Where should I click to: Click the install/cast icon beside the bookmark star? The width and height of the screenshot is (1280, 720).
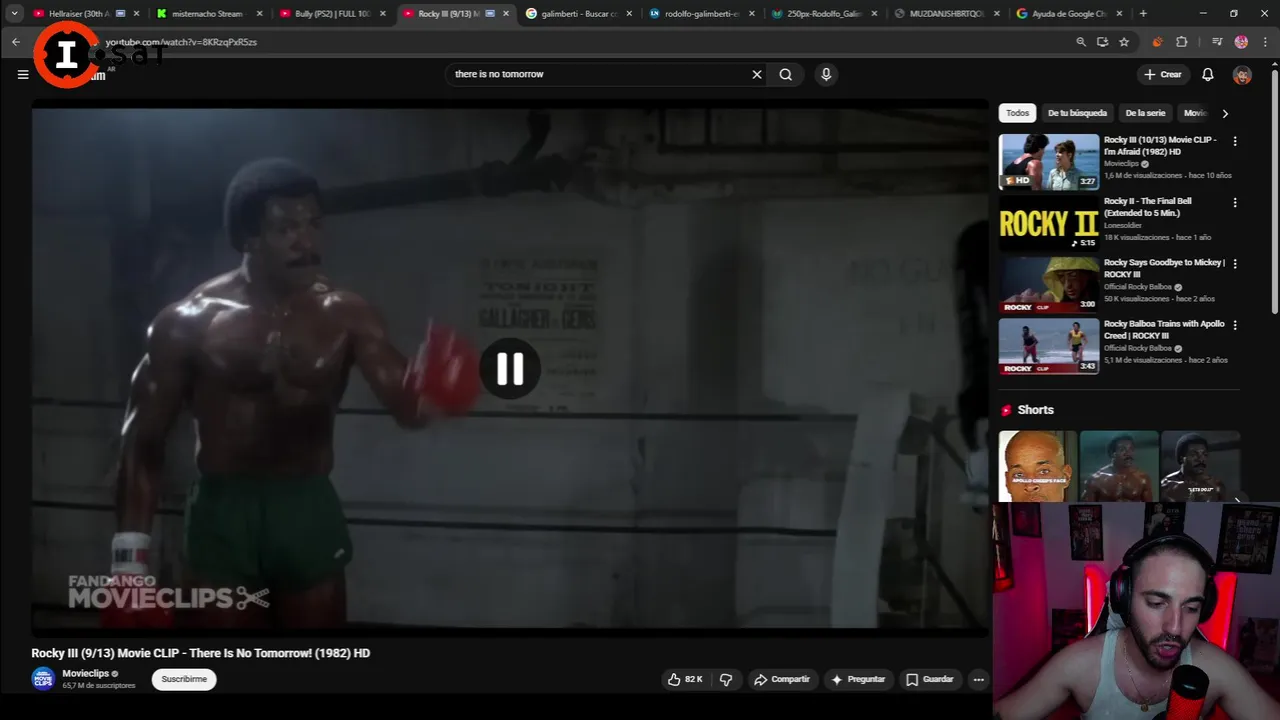(1102, 42)
